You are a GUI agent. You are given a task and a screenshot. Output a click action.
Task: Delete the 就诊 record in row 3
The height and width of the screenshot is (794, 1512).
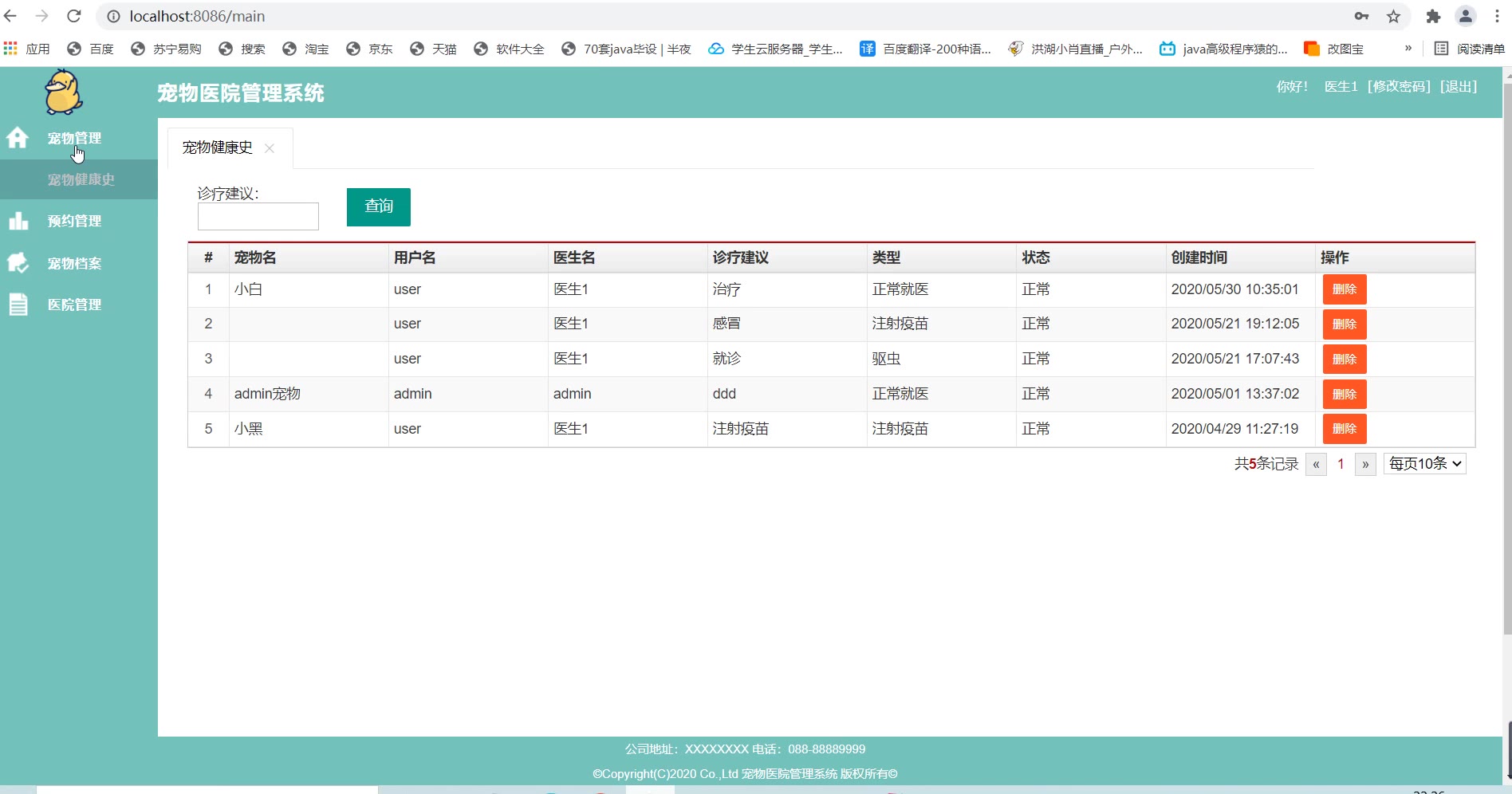pos(1345,360)
